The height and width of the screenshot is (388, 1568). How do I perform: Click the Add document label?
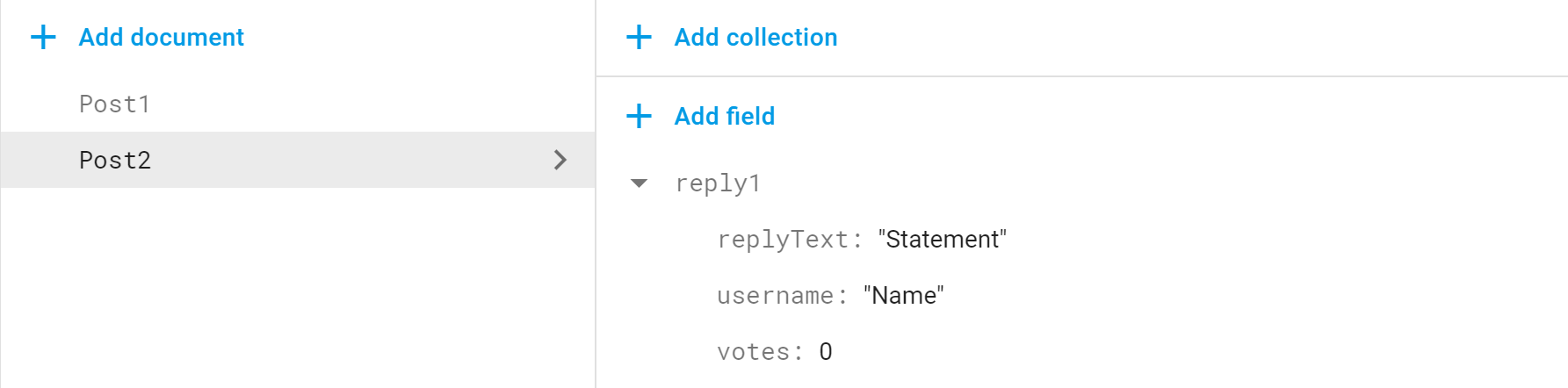point(161,37)
